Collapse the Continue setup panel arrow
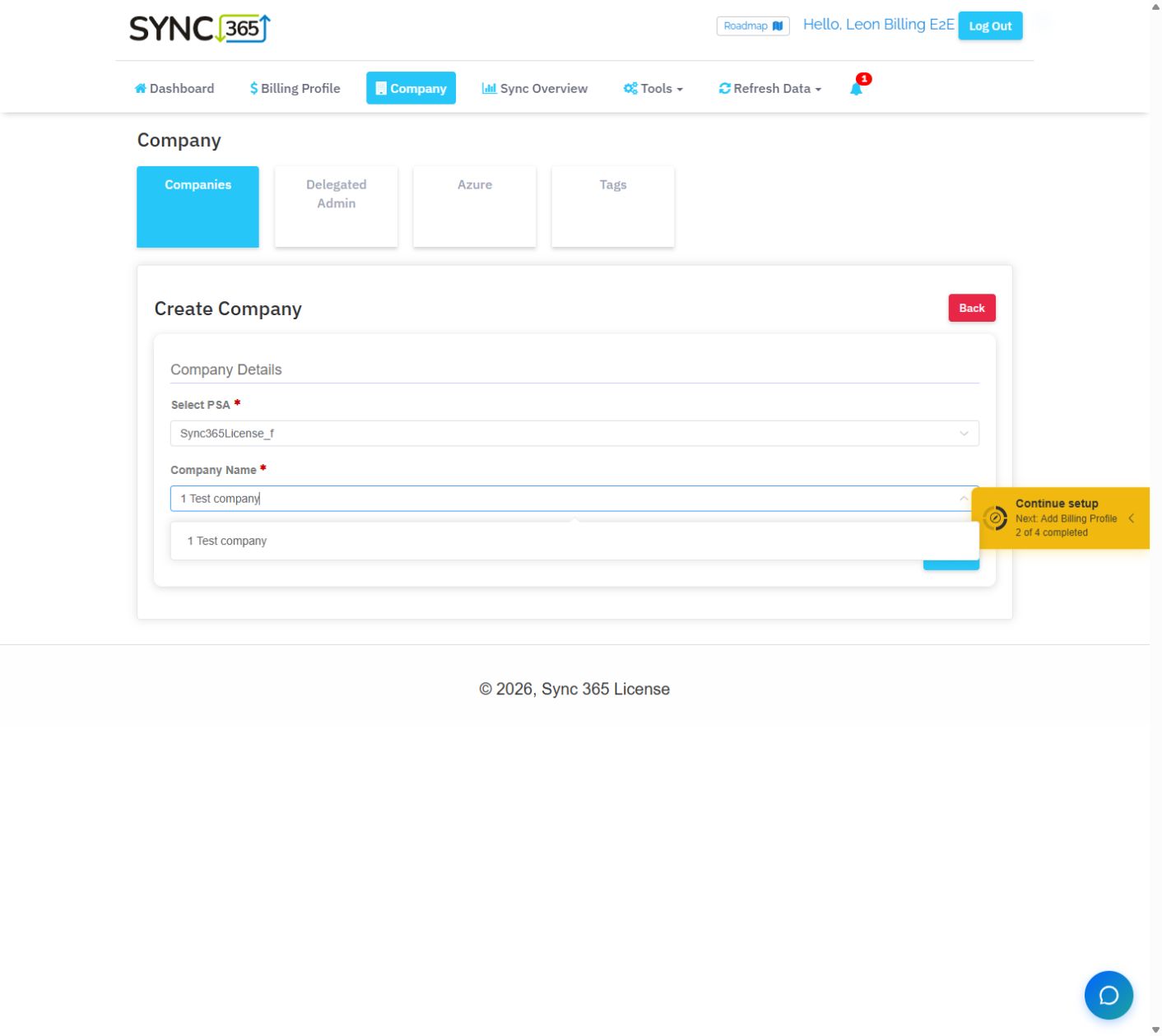Screen dimensions: 1162x1036 (x=1132, y=518)
